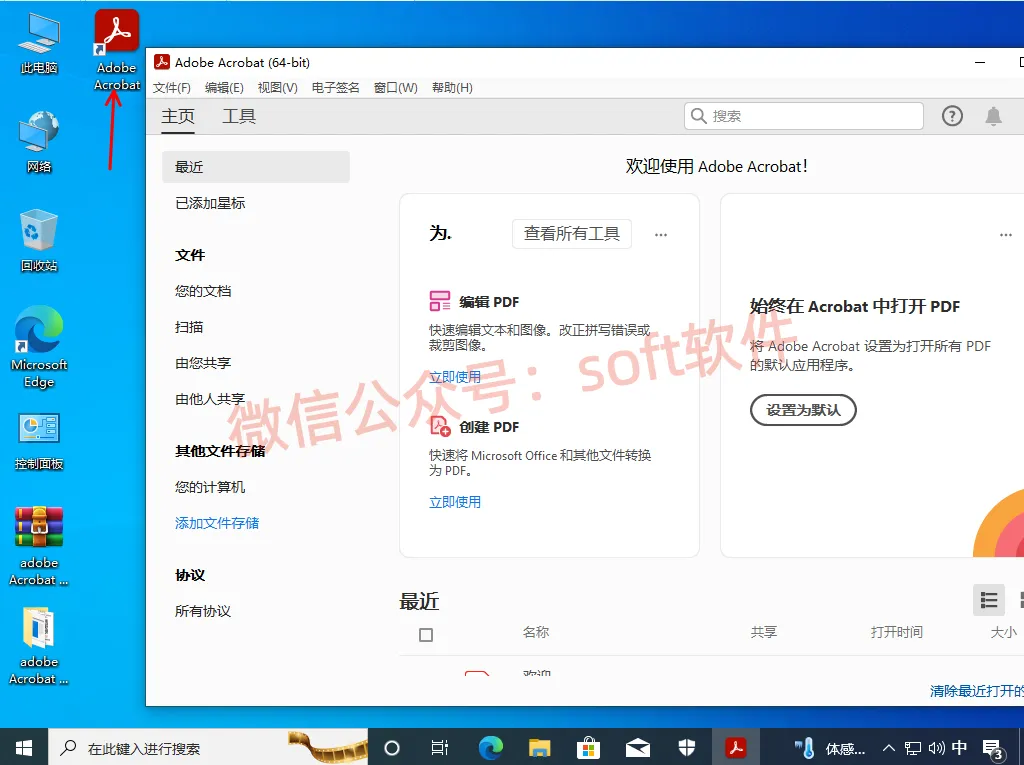Select the adobe Acrobat folder icon
Viewport: 1024px width, 765px height.
pyautogui.click(x=39, y=628)
